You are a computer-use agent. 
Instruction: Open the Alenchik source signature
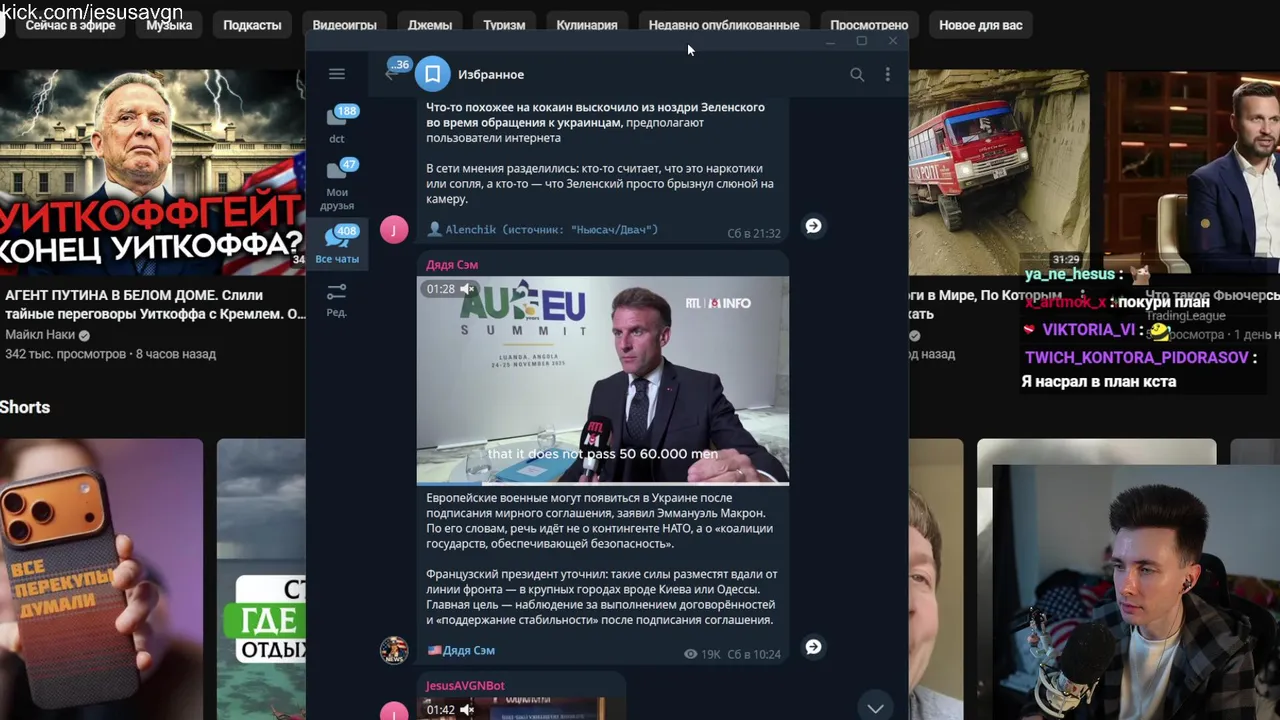543,230
